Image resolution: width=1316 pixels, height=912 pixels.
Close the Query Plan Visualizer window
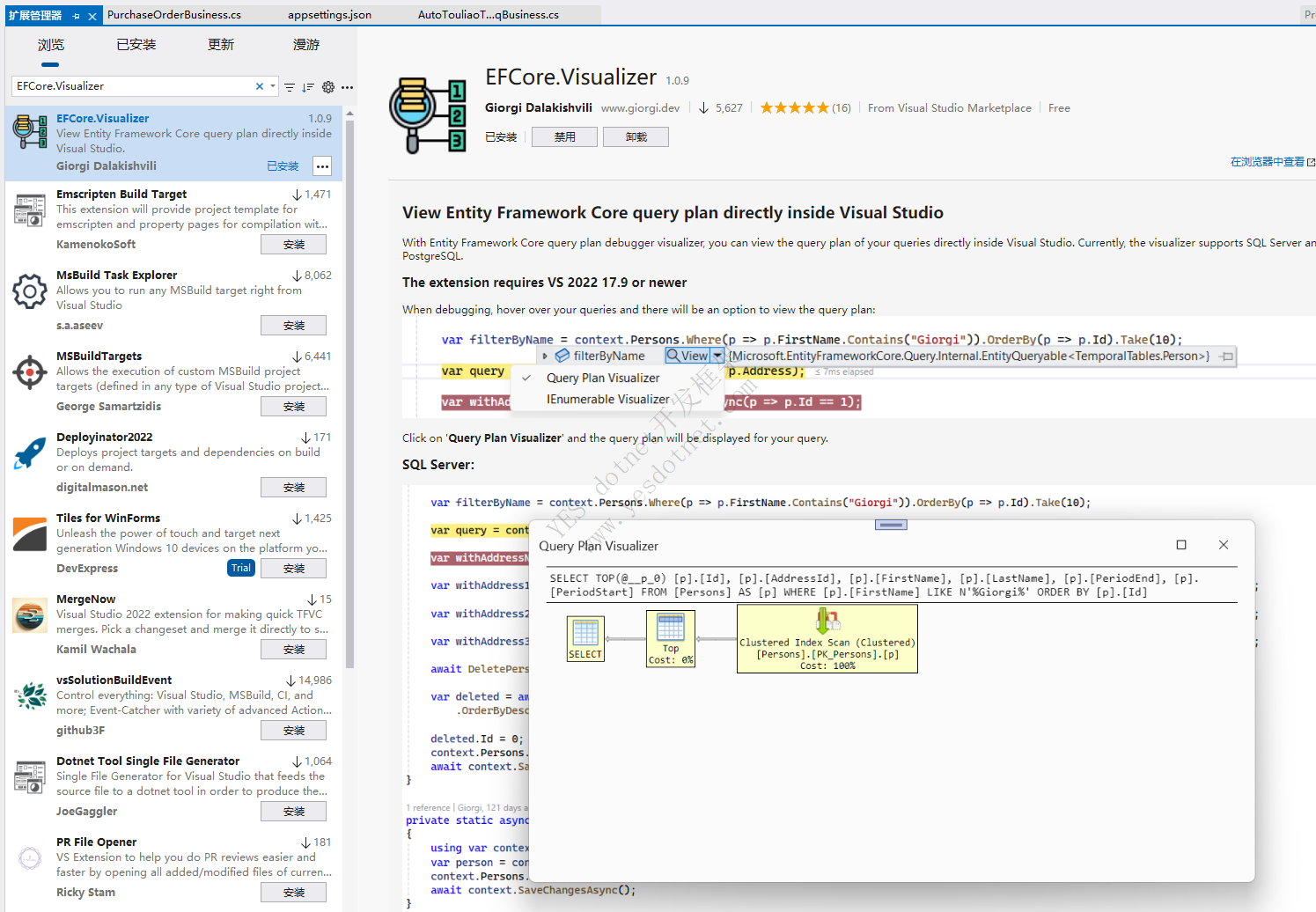[1224, 545]
